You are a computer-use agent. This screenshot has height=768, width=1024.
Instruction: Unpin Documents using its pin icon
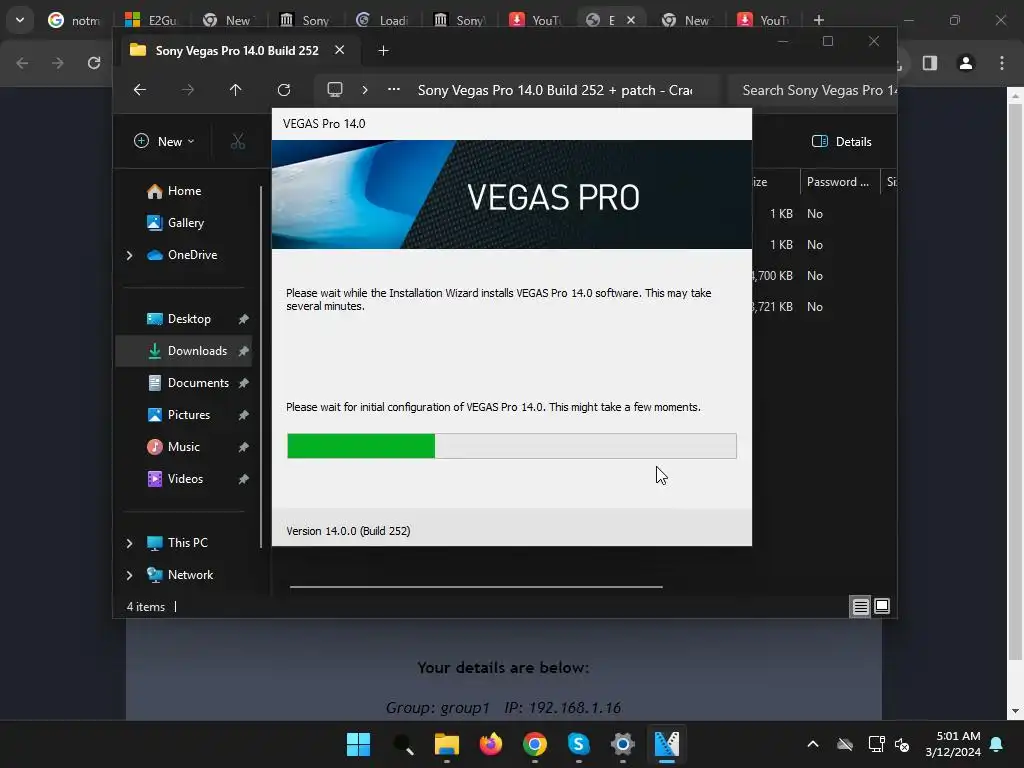244,383
